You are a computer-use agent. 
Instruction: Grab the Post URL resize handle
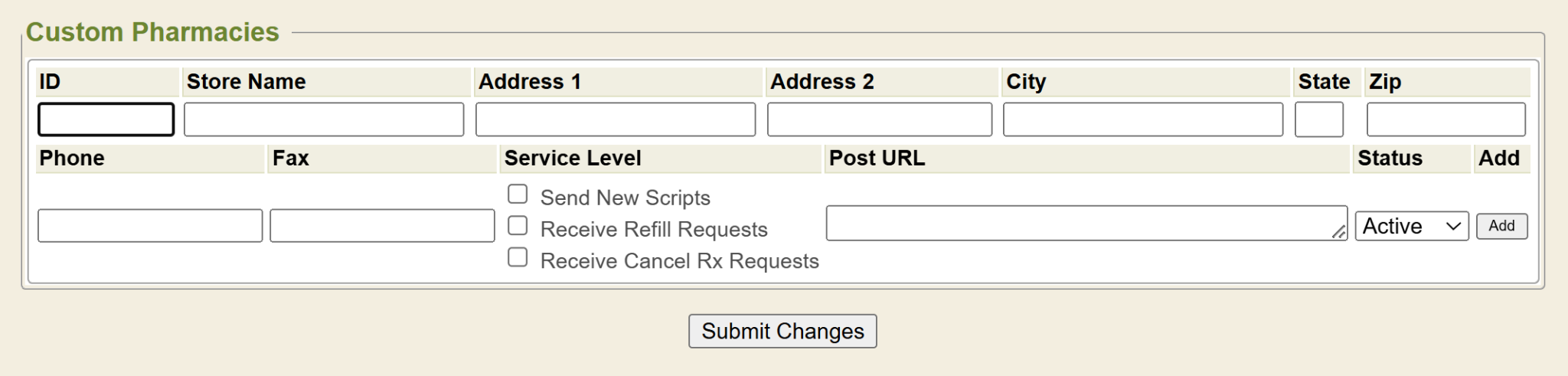click(1338, 232)
